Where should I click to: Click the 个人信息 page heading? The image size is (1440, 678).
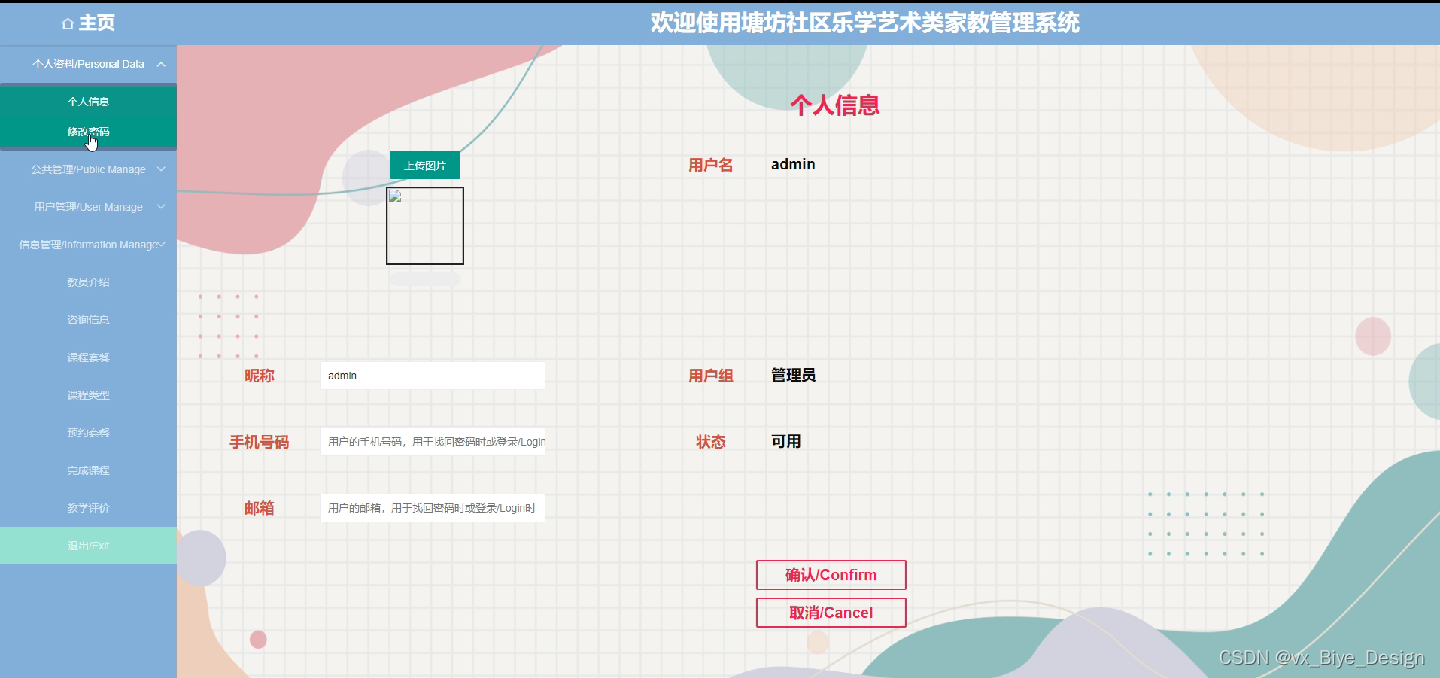(835, 105)
